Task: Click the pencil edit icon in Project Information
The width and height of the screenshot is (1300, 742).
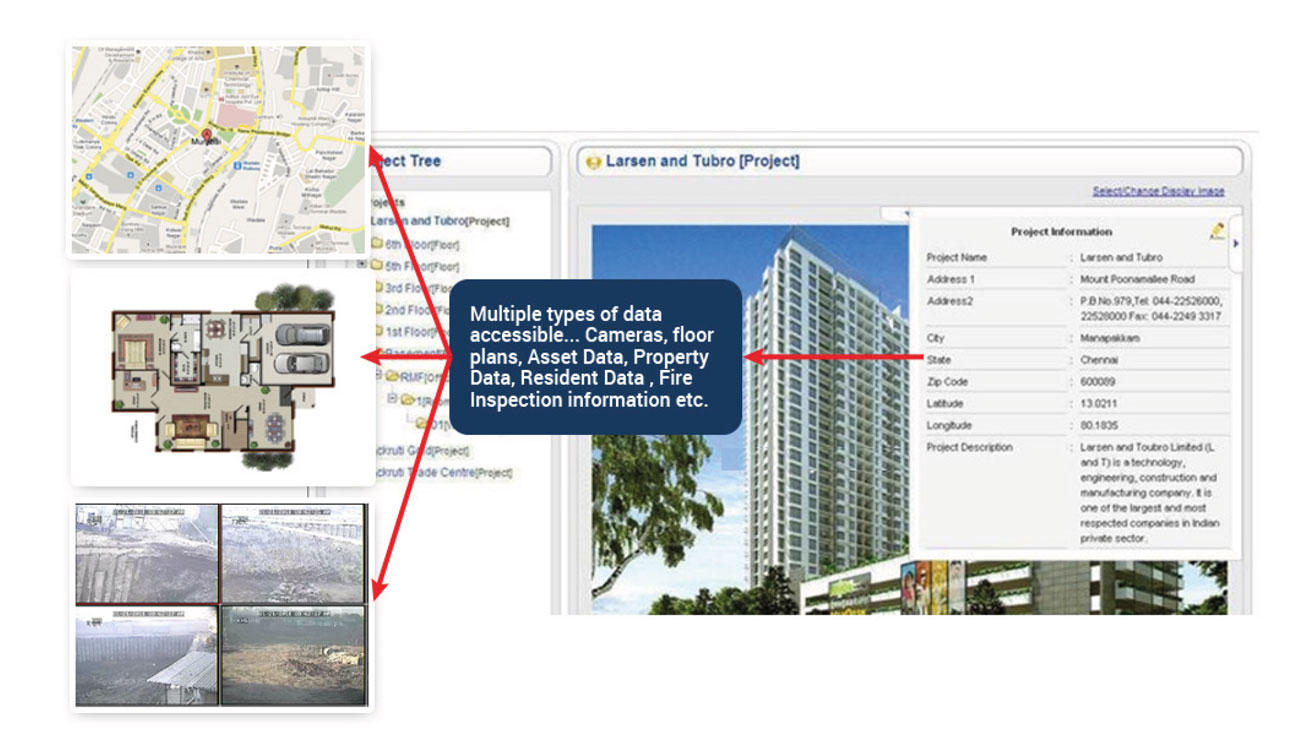Action: (x=1216, y=231)
